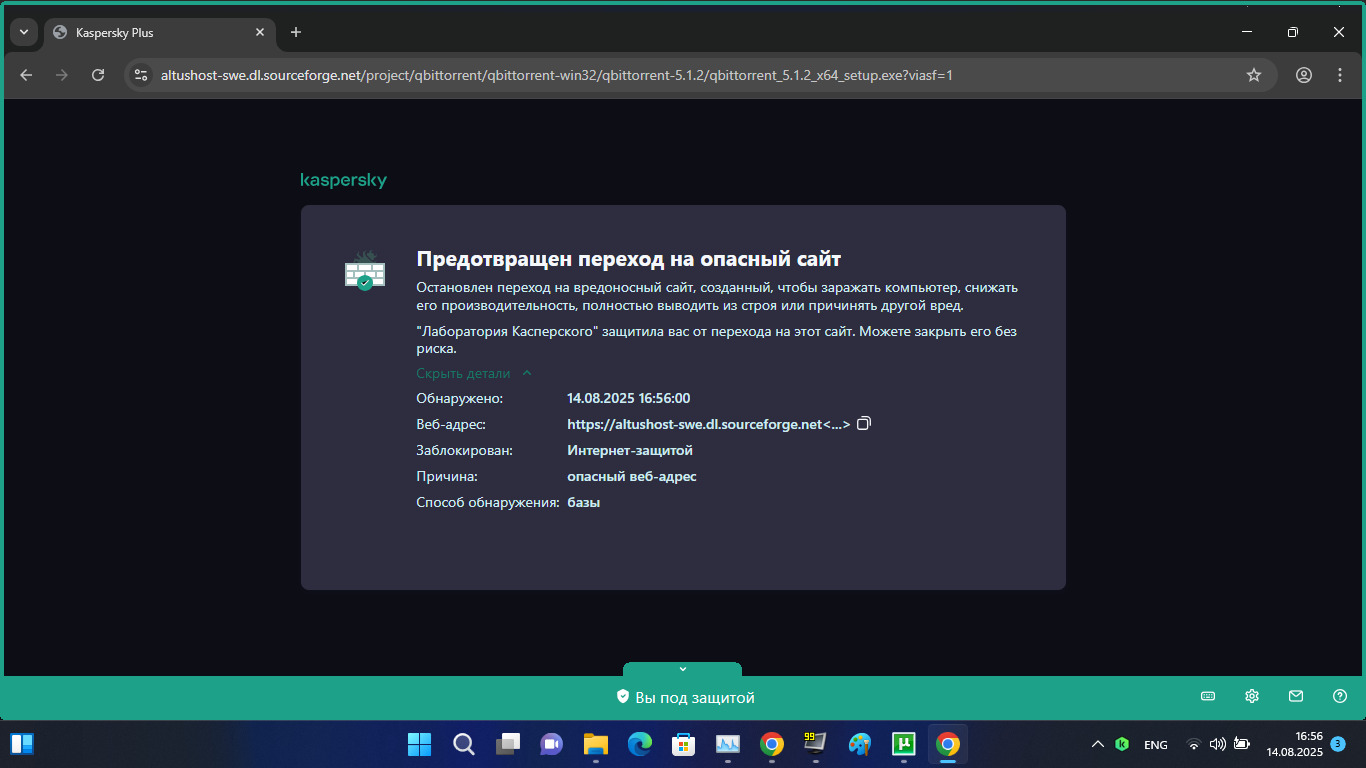Open Microsoft Edge from the taskbar
The height and width of the screenshot is (768, 1366).
[640, 744]
